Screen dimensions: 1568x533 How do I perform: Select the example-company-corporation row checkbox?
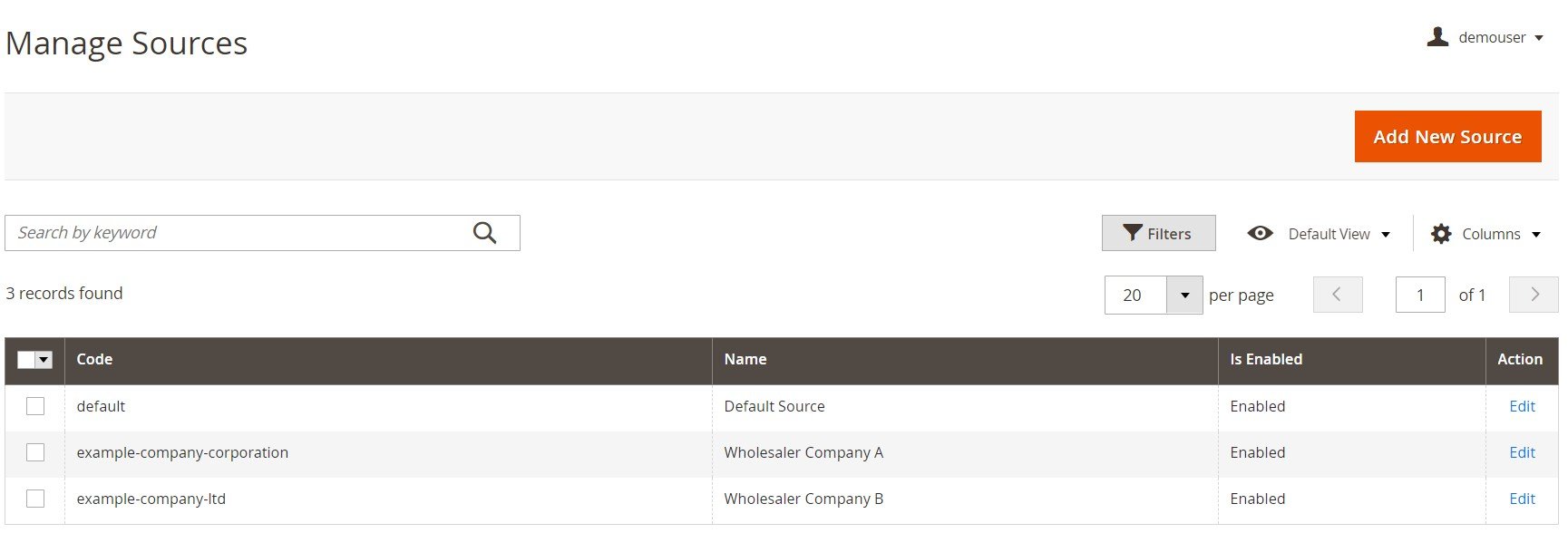35,451
